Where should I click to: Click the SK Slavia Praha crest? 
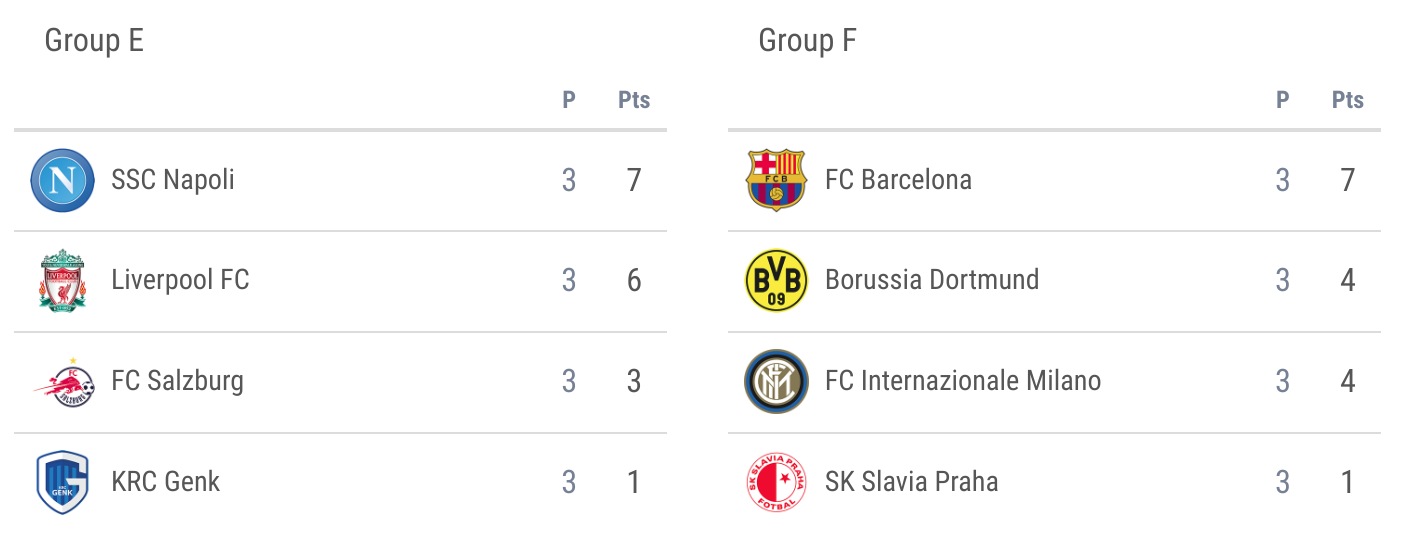tap(776, 482)
